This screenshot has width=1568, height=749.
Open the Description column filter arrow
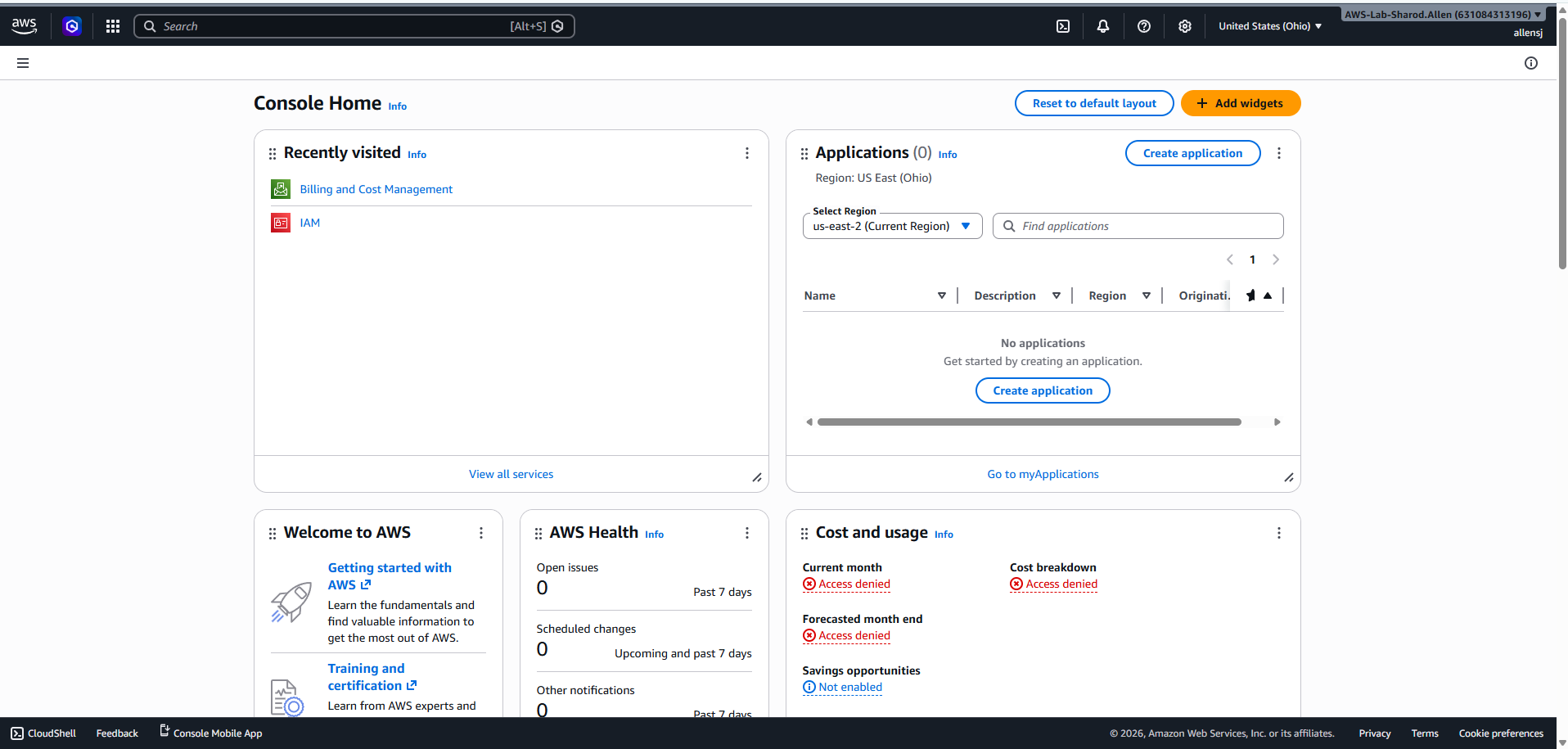click(x=1057, y=296)
